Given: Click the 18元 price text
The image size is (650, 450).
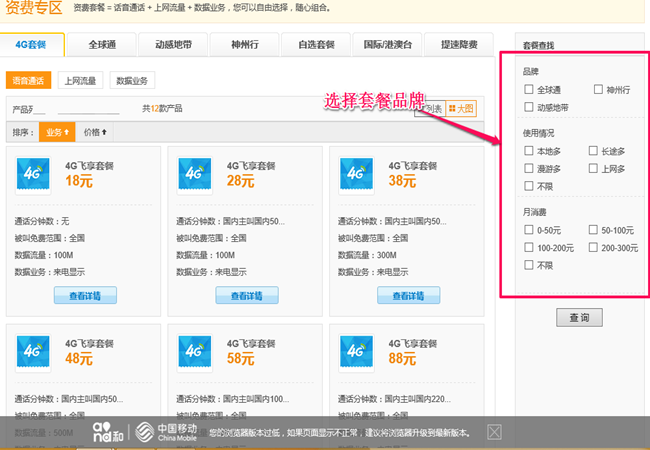Looking at the screenshot, I should click(79, 181).
